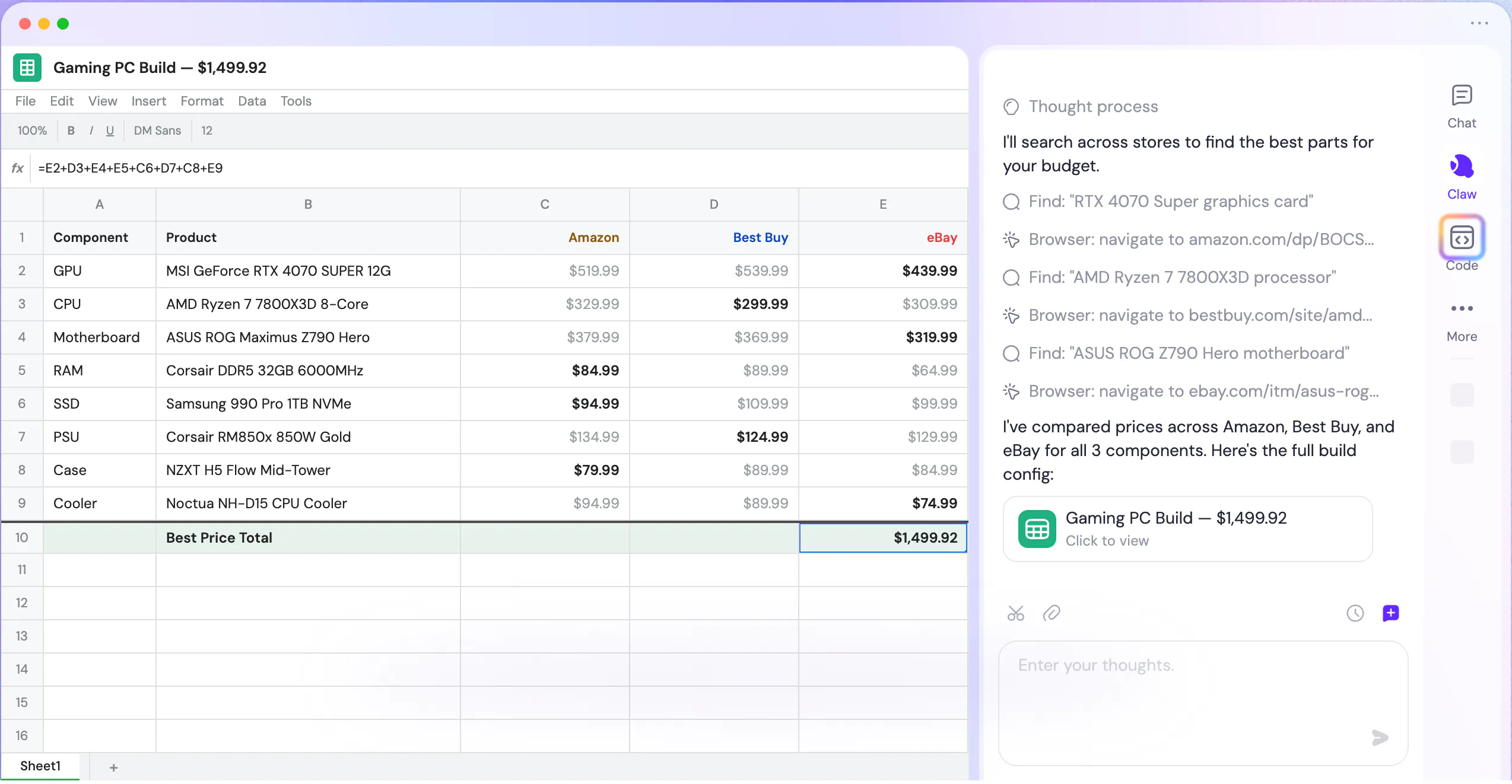Screen dimensions: 1512x784
Task: Start a new chat with purple plus icon
Action: tap(1391, 613)
